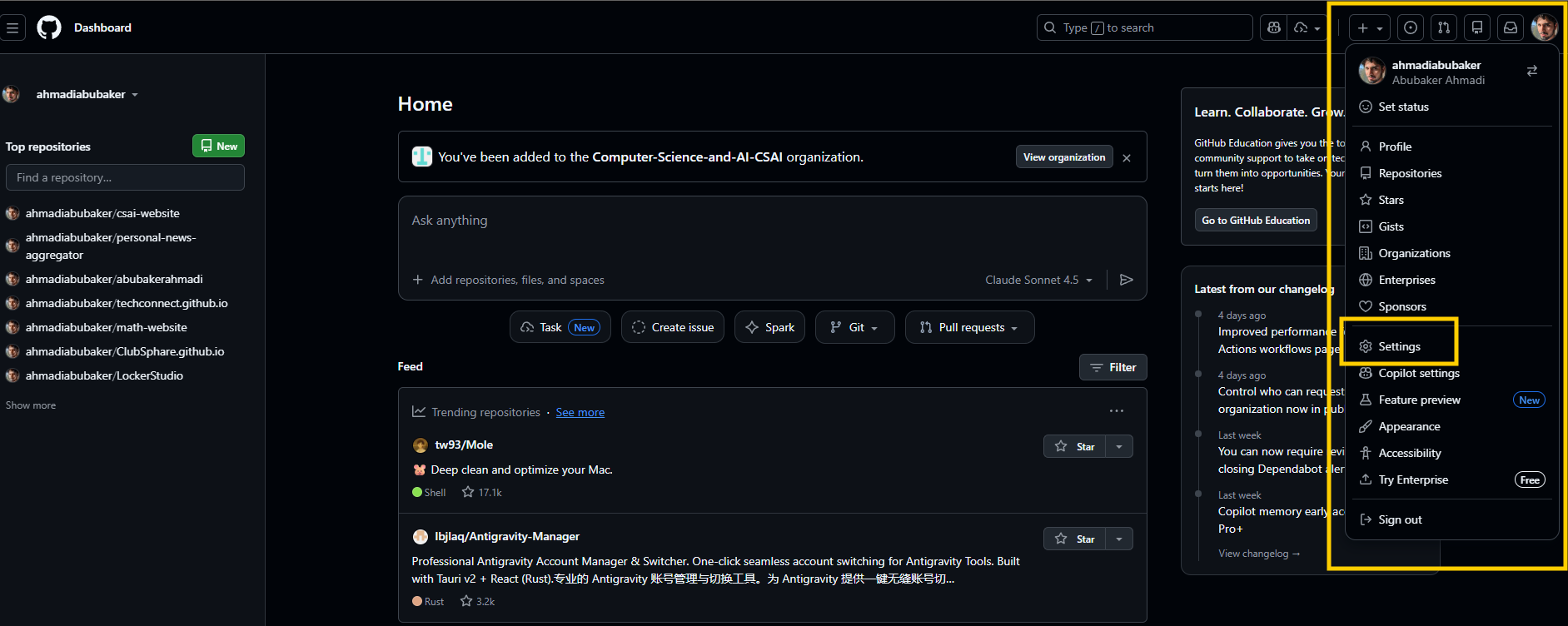Open the feed Filter button
Screen dimensions: 1568x626
[1113, 367]
